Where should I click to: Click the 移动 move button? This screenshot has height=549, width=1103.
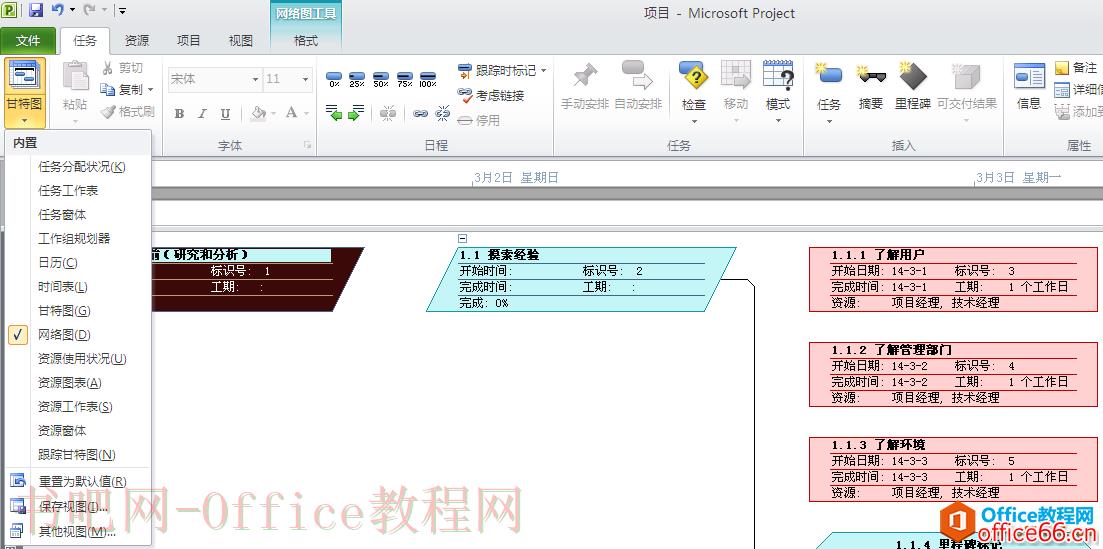click(736, 92)
